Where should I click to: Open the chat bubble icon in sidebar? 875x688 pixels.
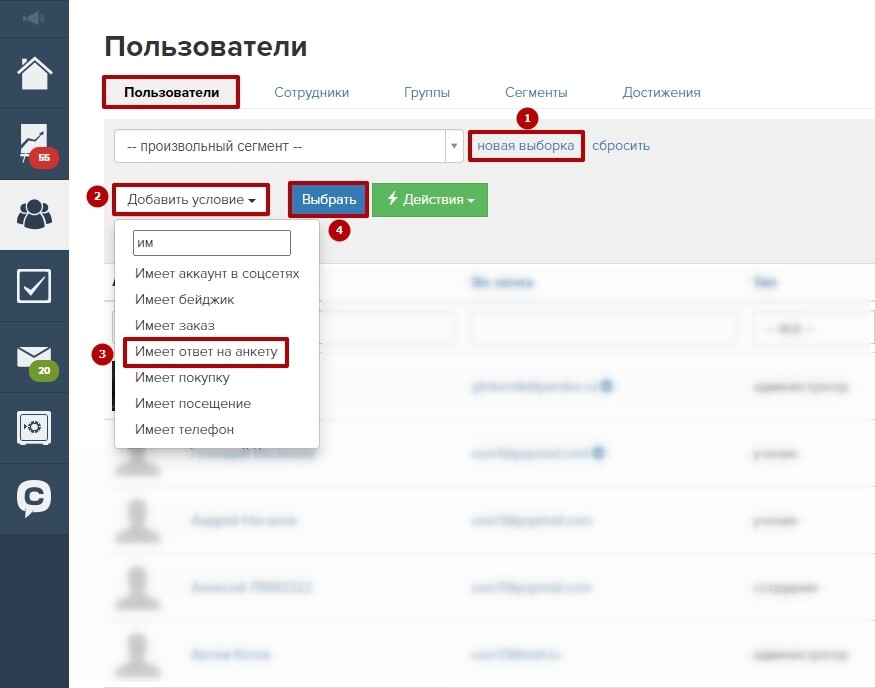[34, 498]
